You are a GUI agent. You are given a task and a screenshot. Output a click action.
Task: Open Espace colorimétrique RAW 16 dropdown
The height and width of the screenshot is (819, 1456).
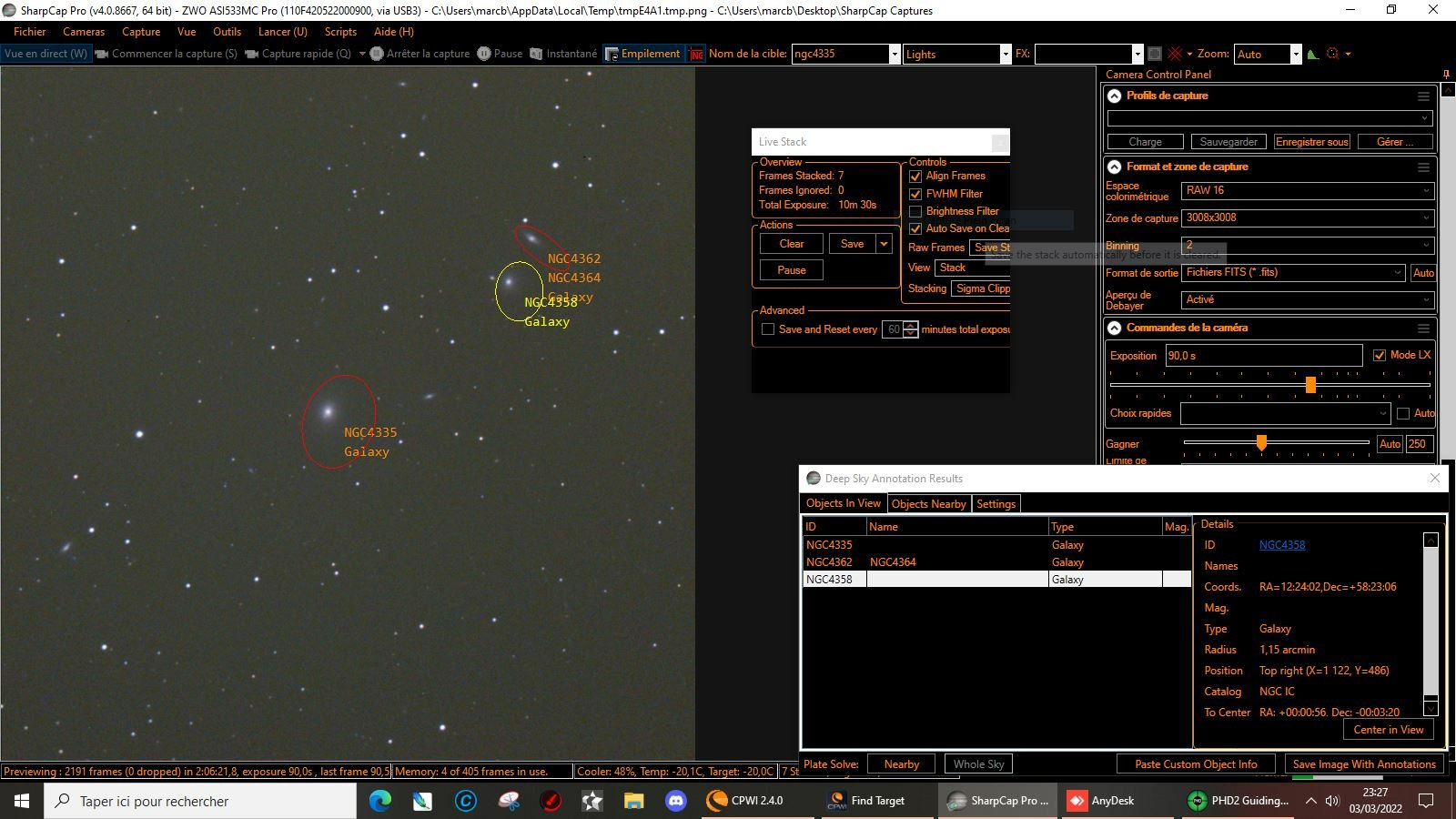(x=1308, y=191)
